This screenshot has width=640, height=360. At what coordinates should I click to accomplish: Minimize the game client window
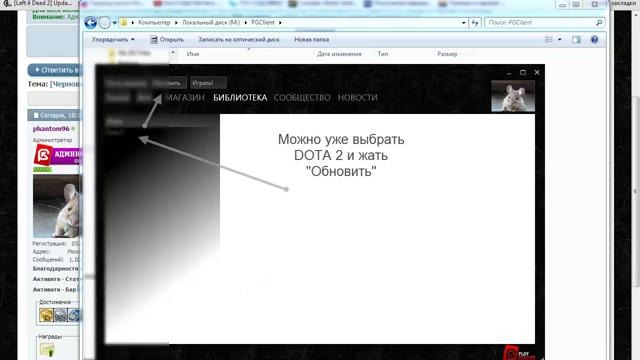509,73
